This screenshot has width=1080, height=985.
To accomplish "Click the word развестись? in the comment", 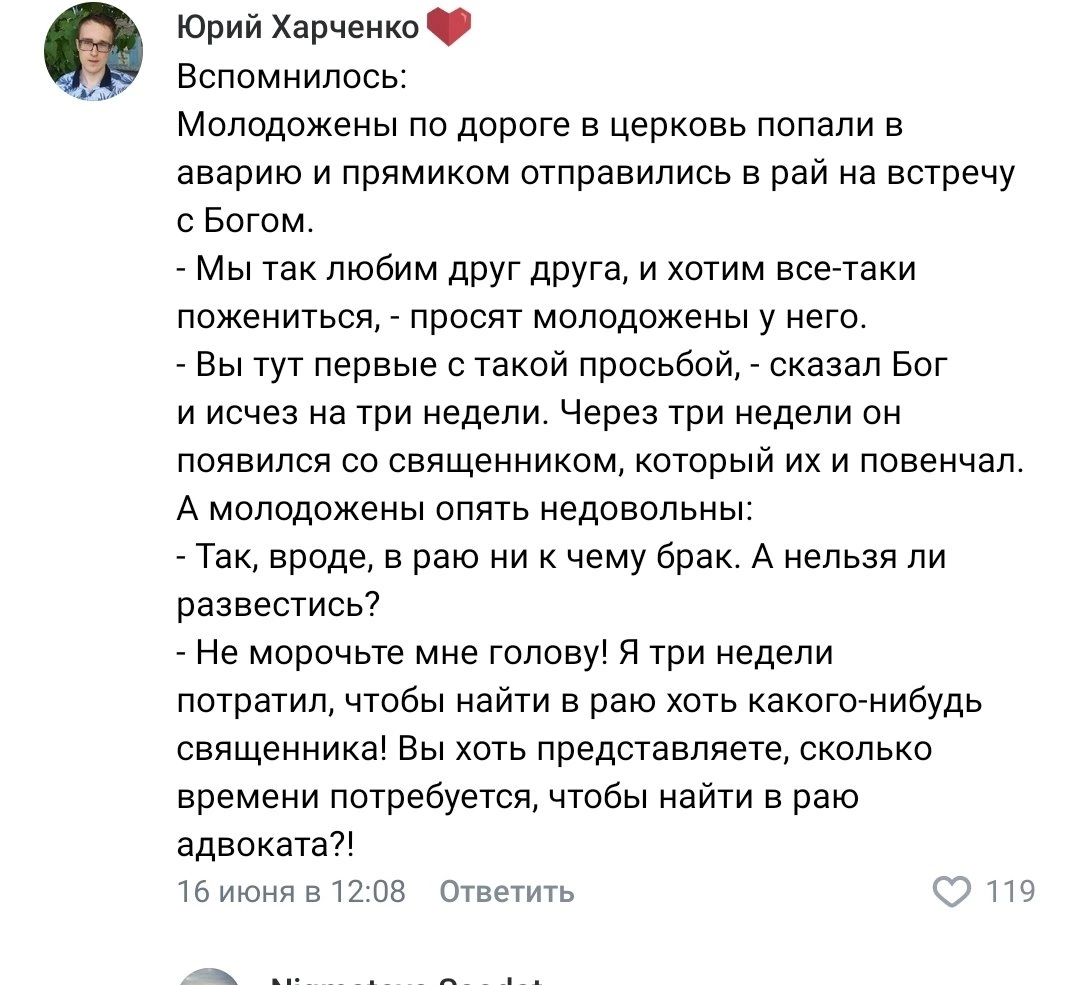I will click(278, 605).
